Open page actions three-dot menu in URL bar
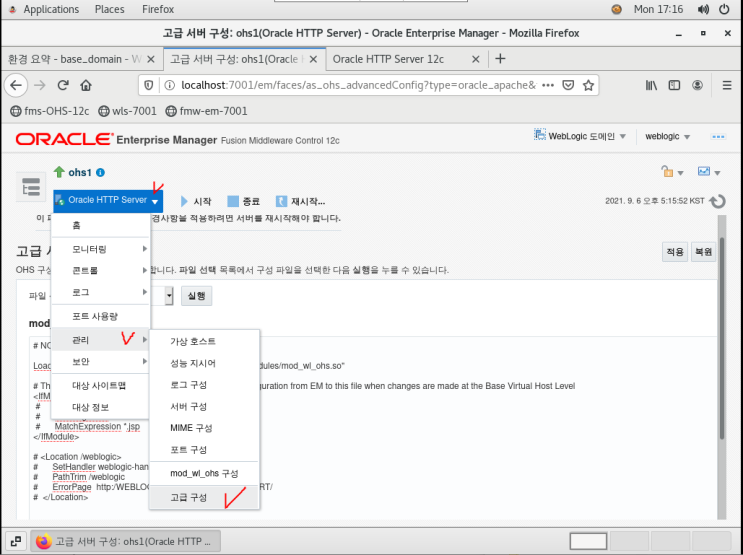This screenshot has height=555, width=743. [548, 85]
